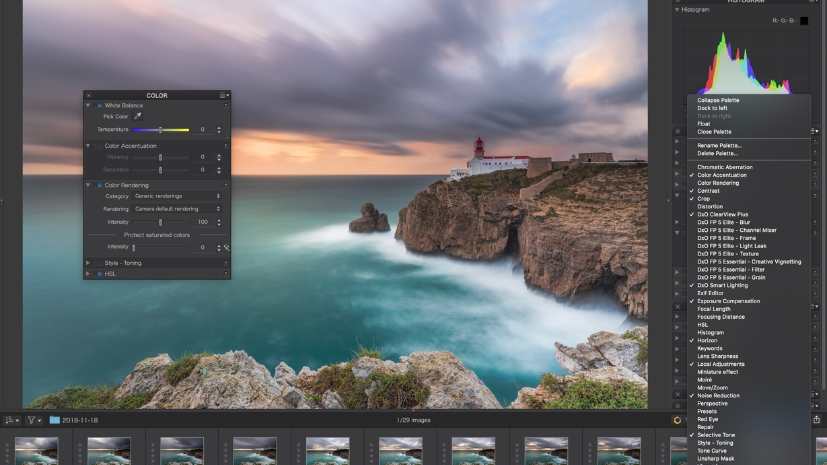Click the magic wand beside protect saturated colors
Viewport: 827px width, 465px height.
[x=227, y=247]
